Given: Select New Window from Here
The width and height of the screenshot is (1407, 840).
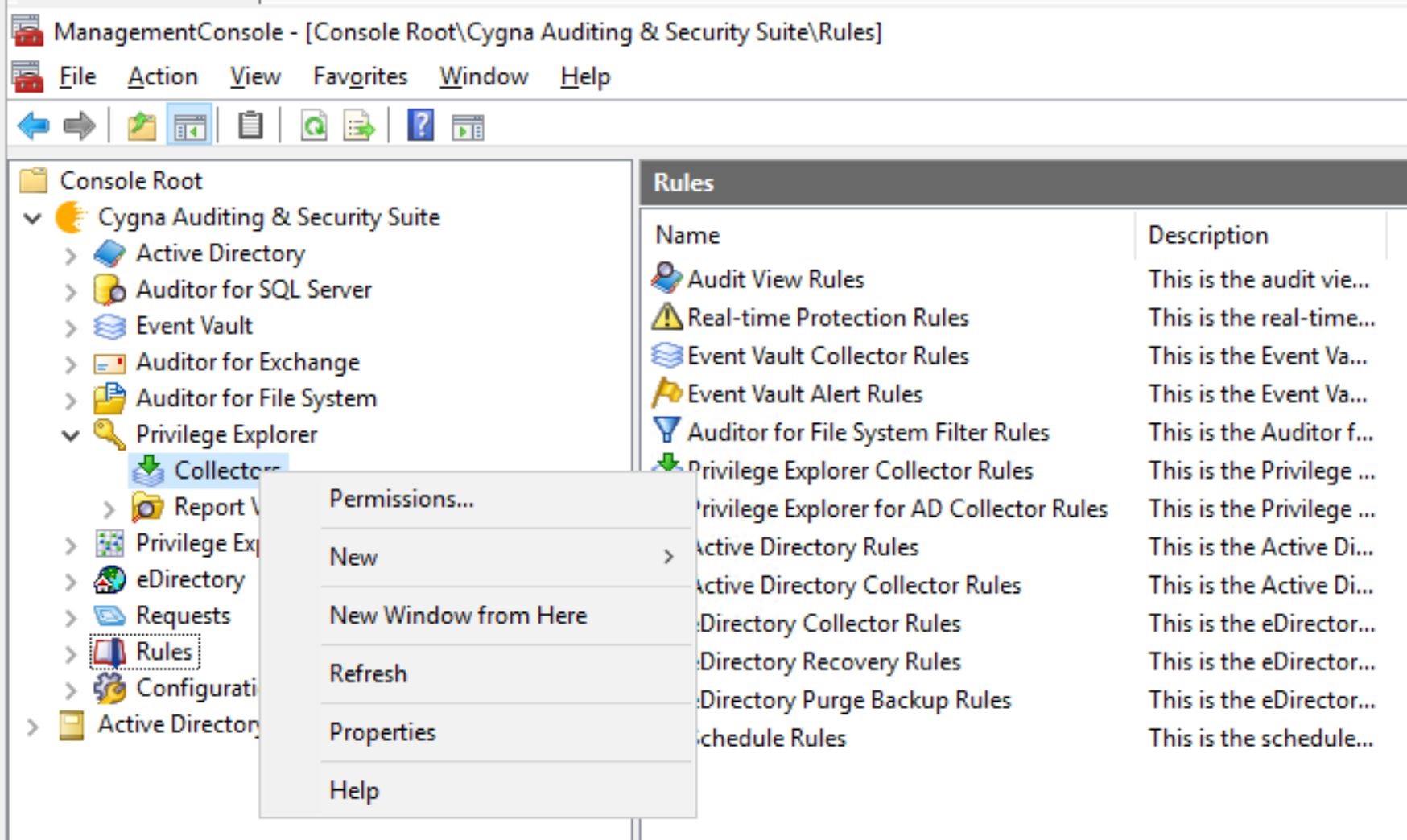Looking at the screenshot, I should (x=478, y=616).
